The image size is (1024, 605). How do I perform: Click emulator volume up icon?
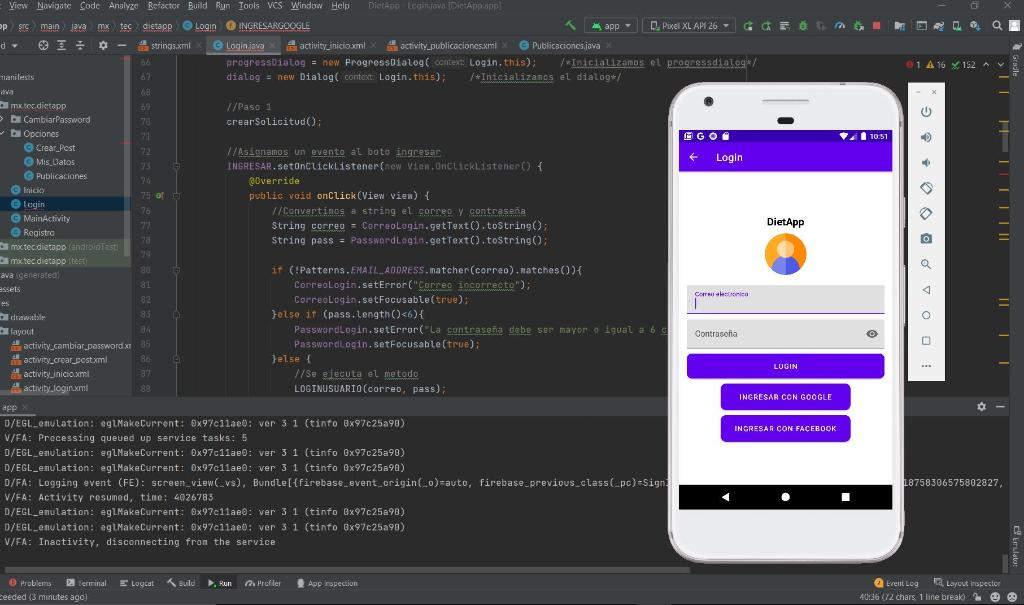coord(926,137)
